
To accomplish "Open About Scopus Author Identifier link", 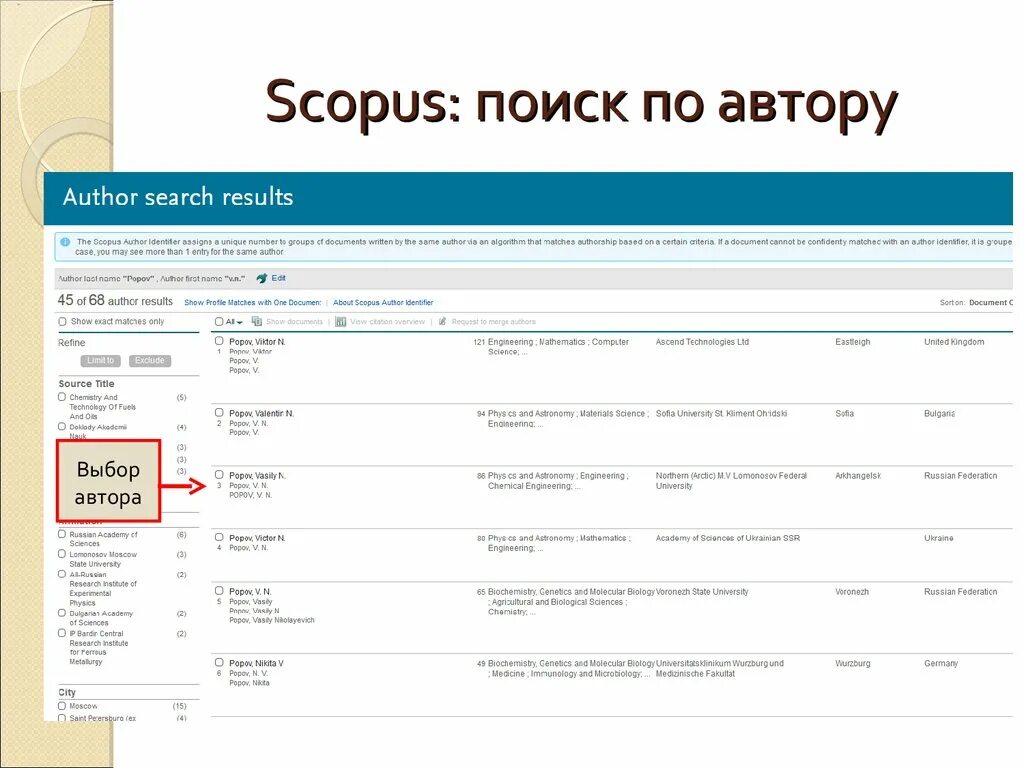I will (383, 302).
